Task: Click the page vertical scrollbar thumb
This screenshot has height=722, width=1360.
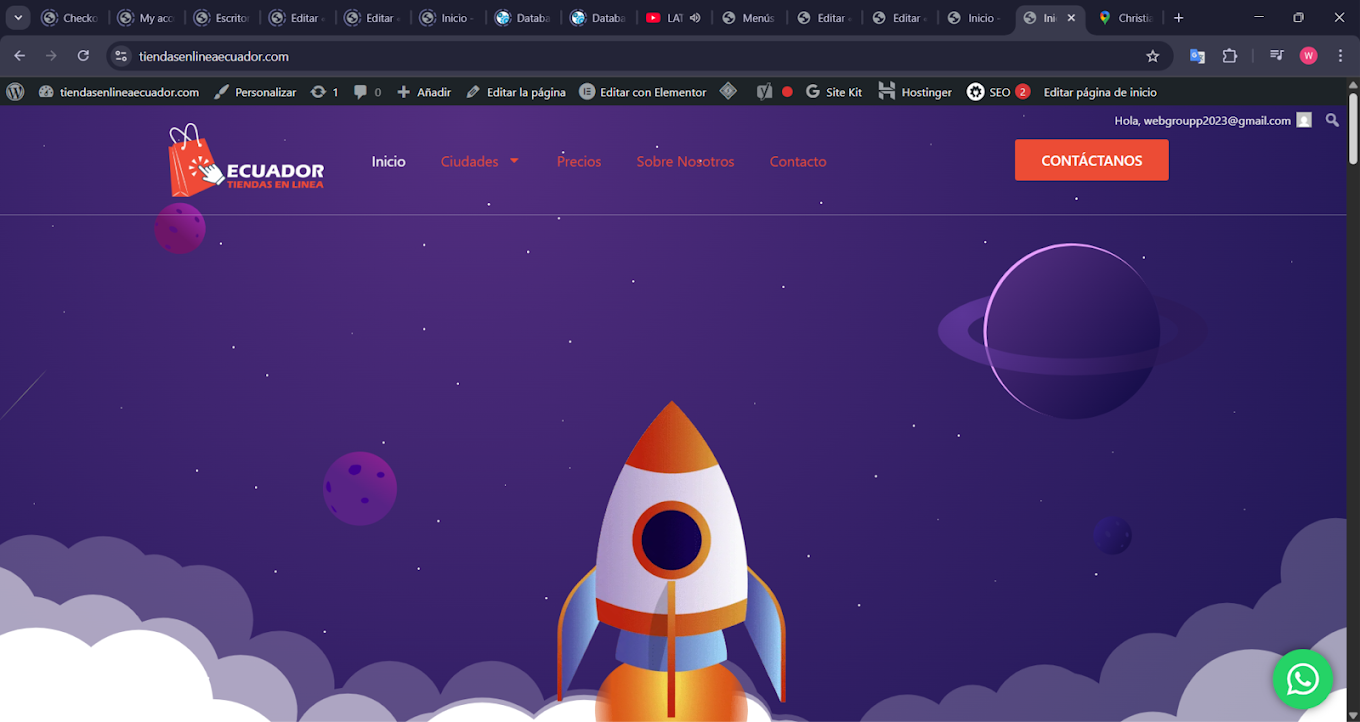Action: point(1353,128)
